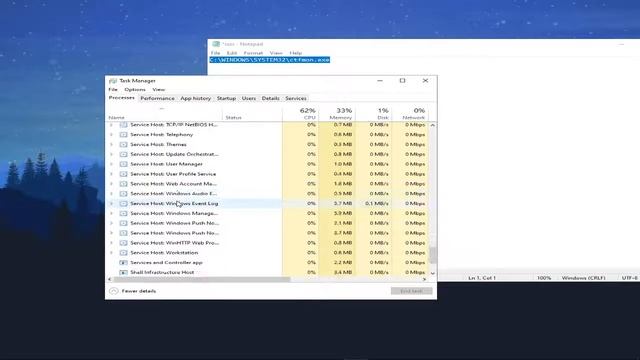
Task: Open Task Manager File menu
Action: [x=113, y=89]
